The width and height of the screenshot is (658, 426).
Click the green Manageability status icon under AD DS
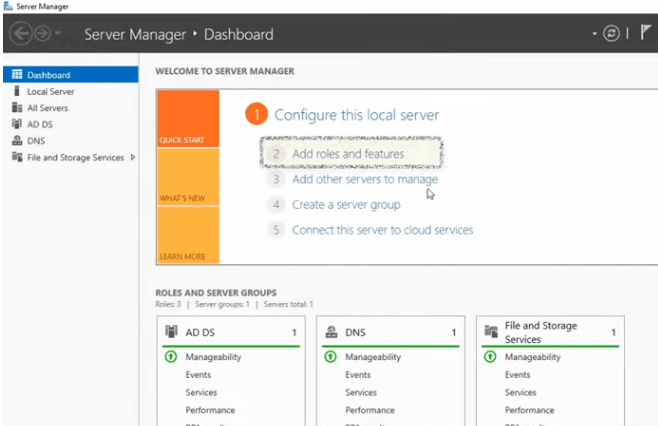coord(169,357)
